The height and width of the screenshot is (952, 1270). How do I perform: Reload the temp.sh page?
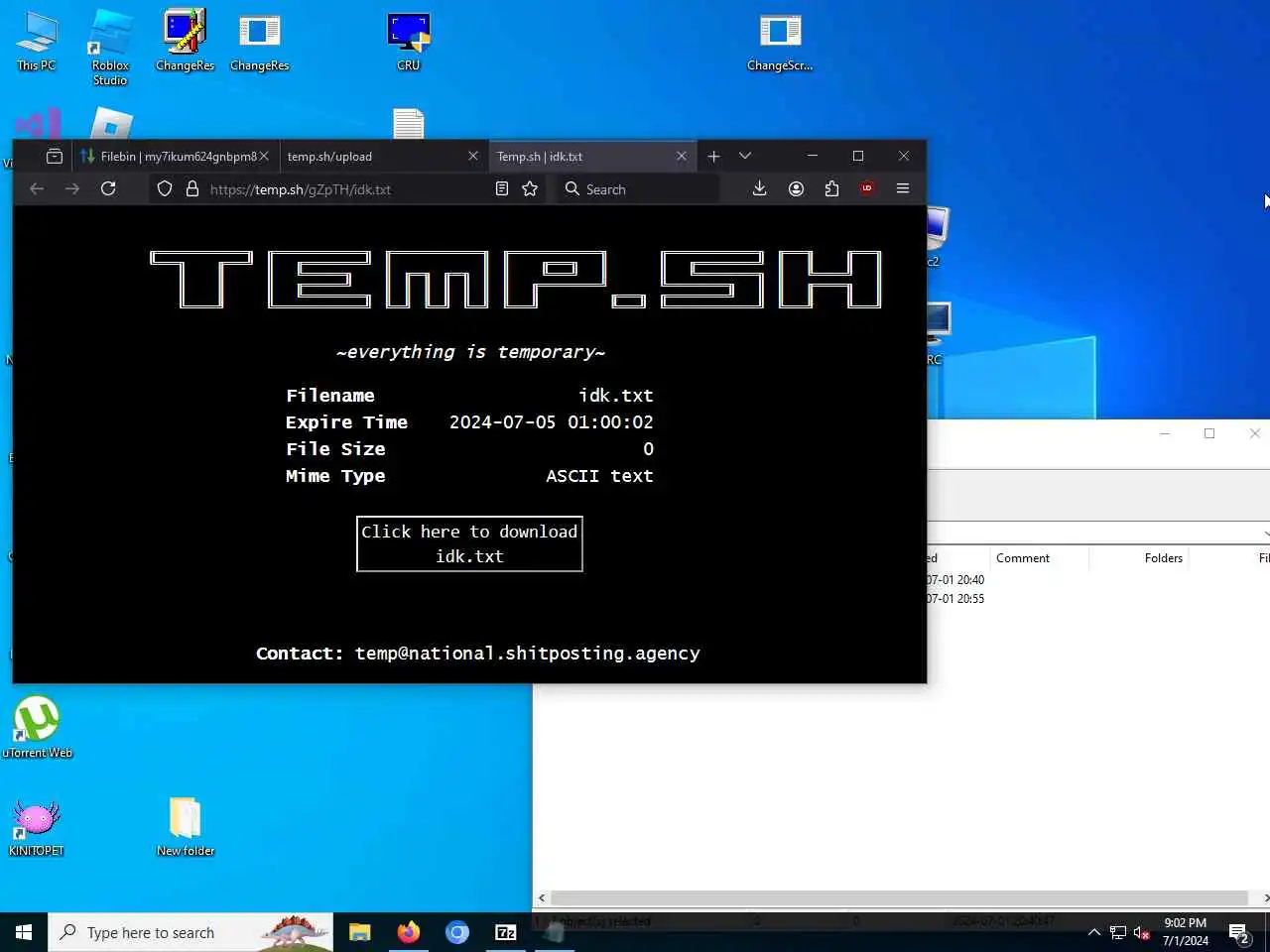(108, 188)
